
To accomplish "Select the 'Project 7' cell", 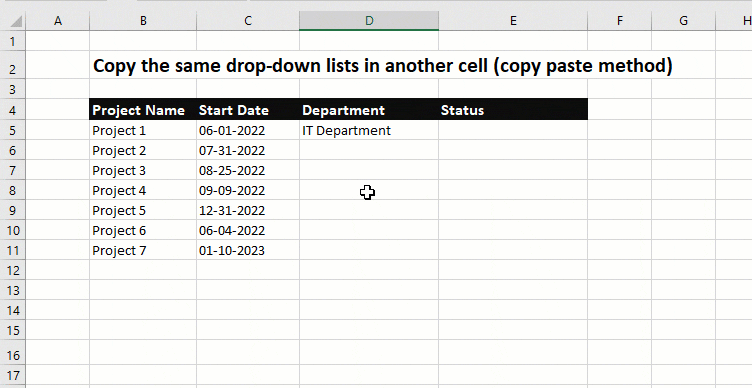I will coord(143,250).
